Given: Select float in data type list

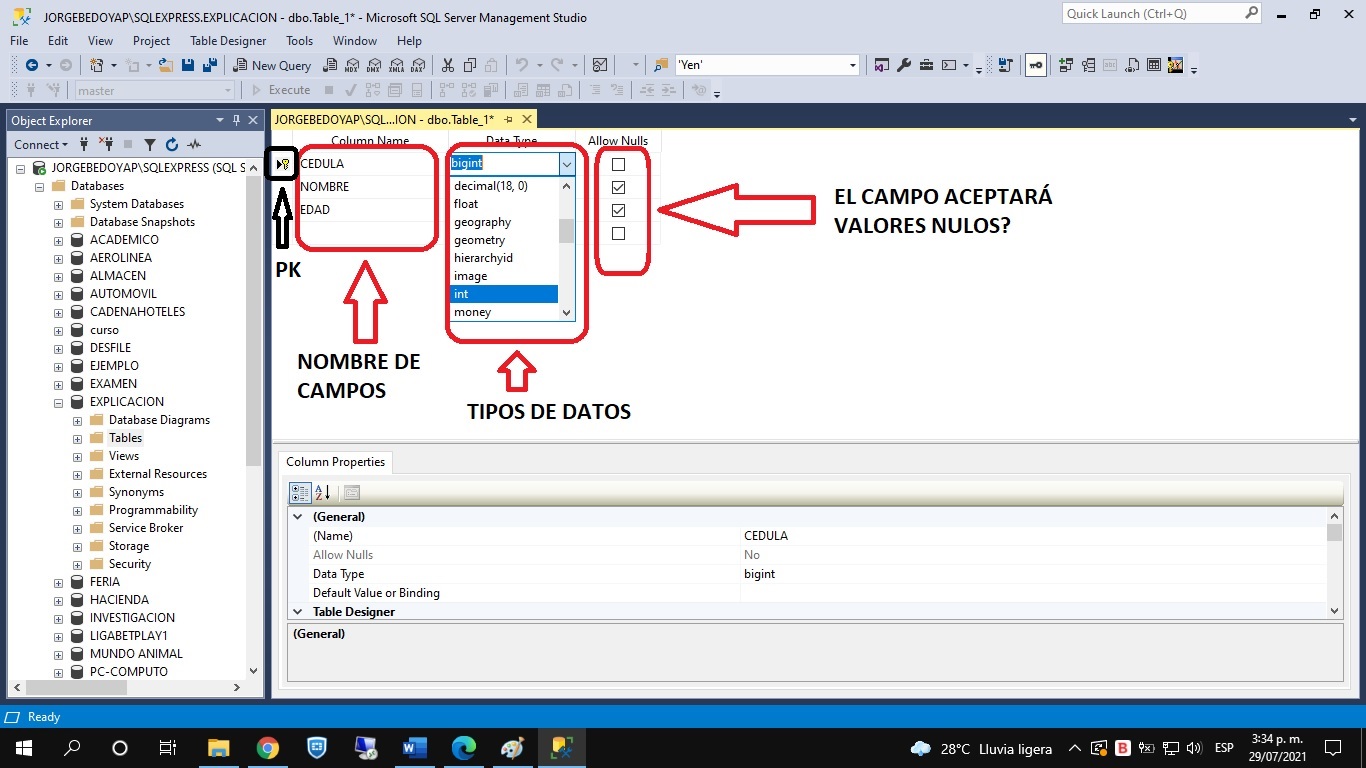Looking at the screenshot, I should point(504,204).
